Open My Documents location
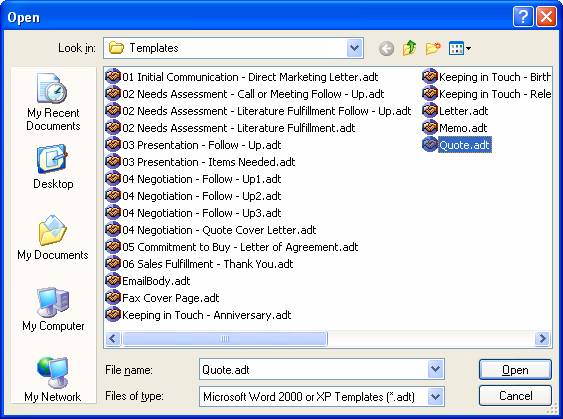This screenshot has height=419, width=563. pyautogui.click(x=53, y=237)
